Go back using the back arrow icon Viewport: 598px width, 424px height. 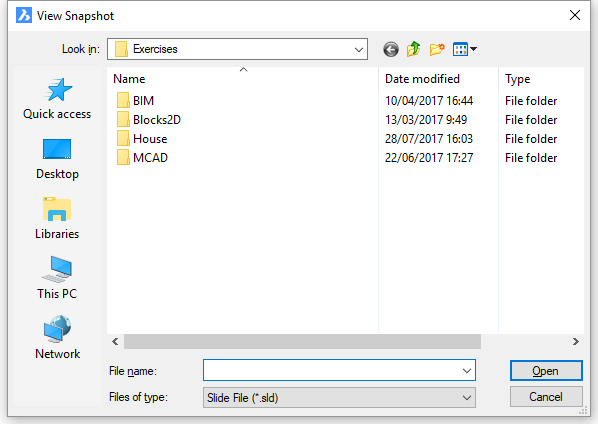391,49
